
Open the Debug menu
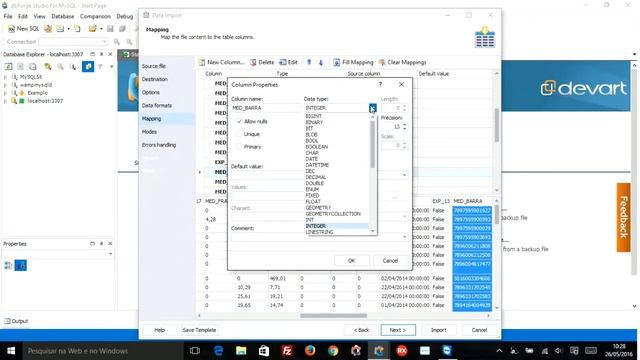pyautogui.click(x=124, y=16)
